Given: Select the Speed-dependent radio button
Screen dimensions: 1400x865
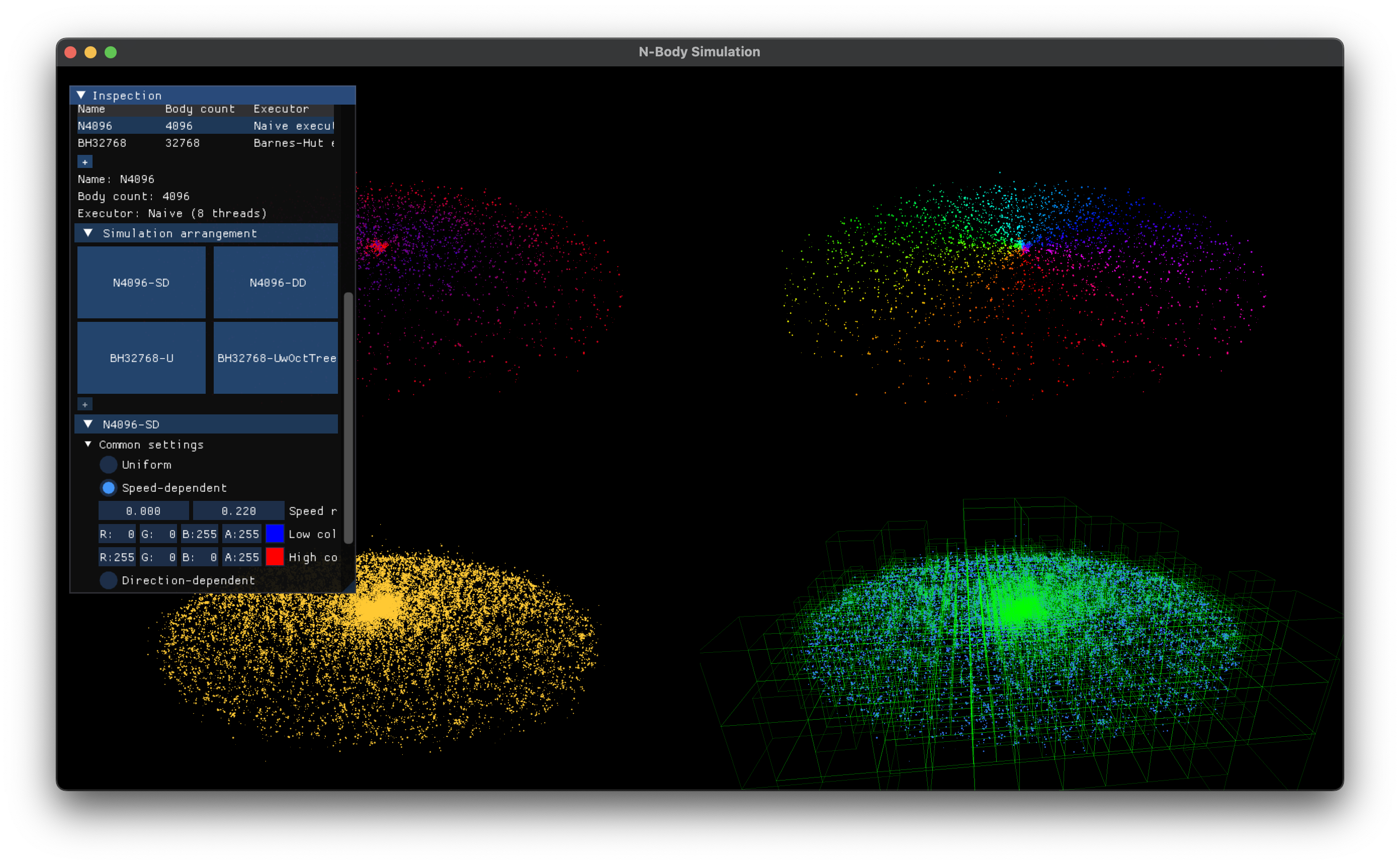Looking at the screenshot, I should pos(108,488).
